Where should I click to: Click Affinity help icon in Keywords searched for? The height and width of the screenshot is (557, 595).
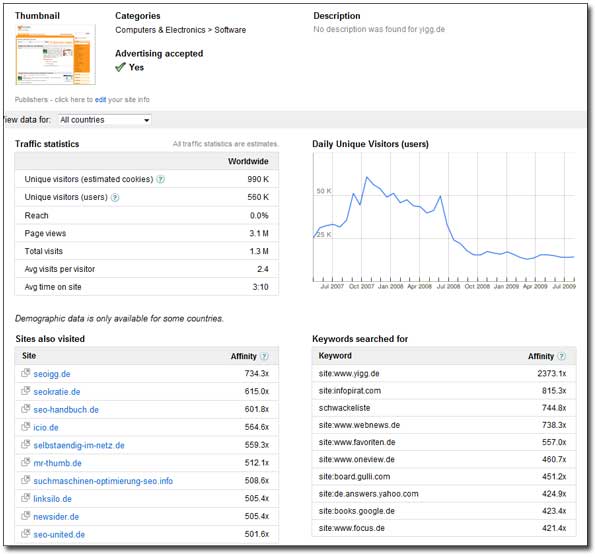[x=562, y=356]
